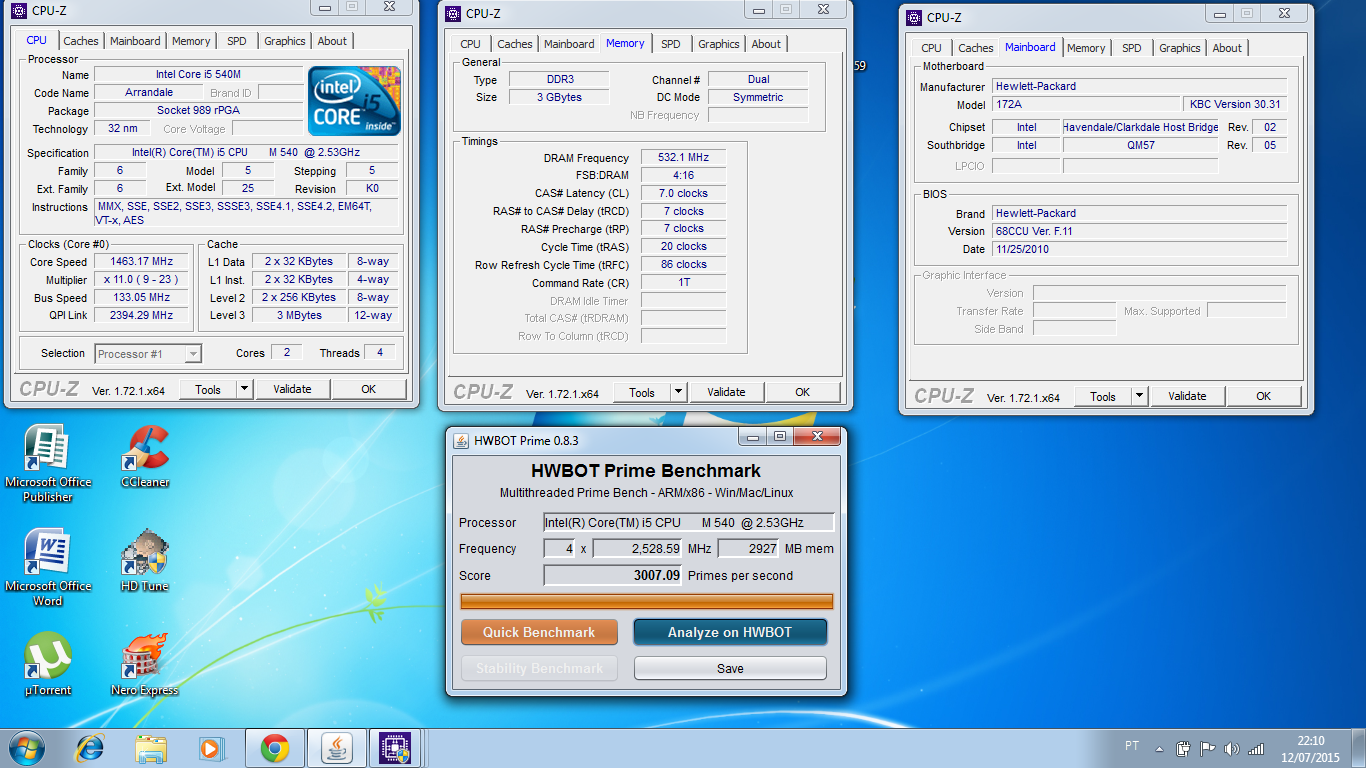Open network signal icon in tray
The height and width of the screenshot is (768, 1366).
pos(1257,748)
